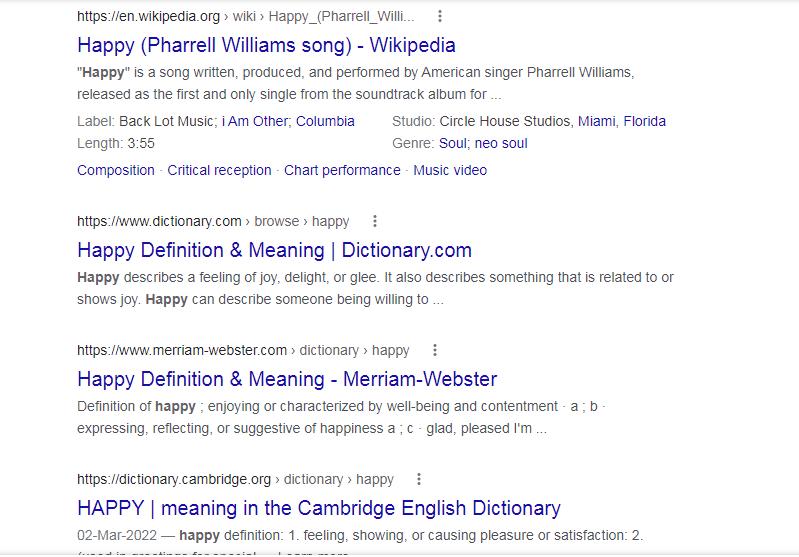The image size is (799, 557).
Task: Open the Dictionary.com result's three-dot menu
Action: tap(375, 221)
